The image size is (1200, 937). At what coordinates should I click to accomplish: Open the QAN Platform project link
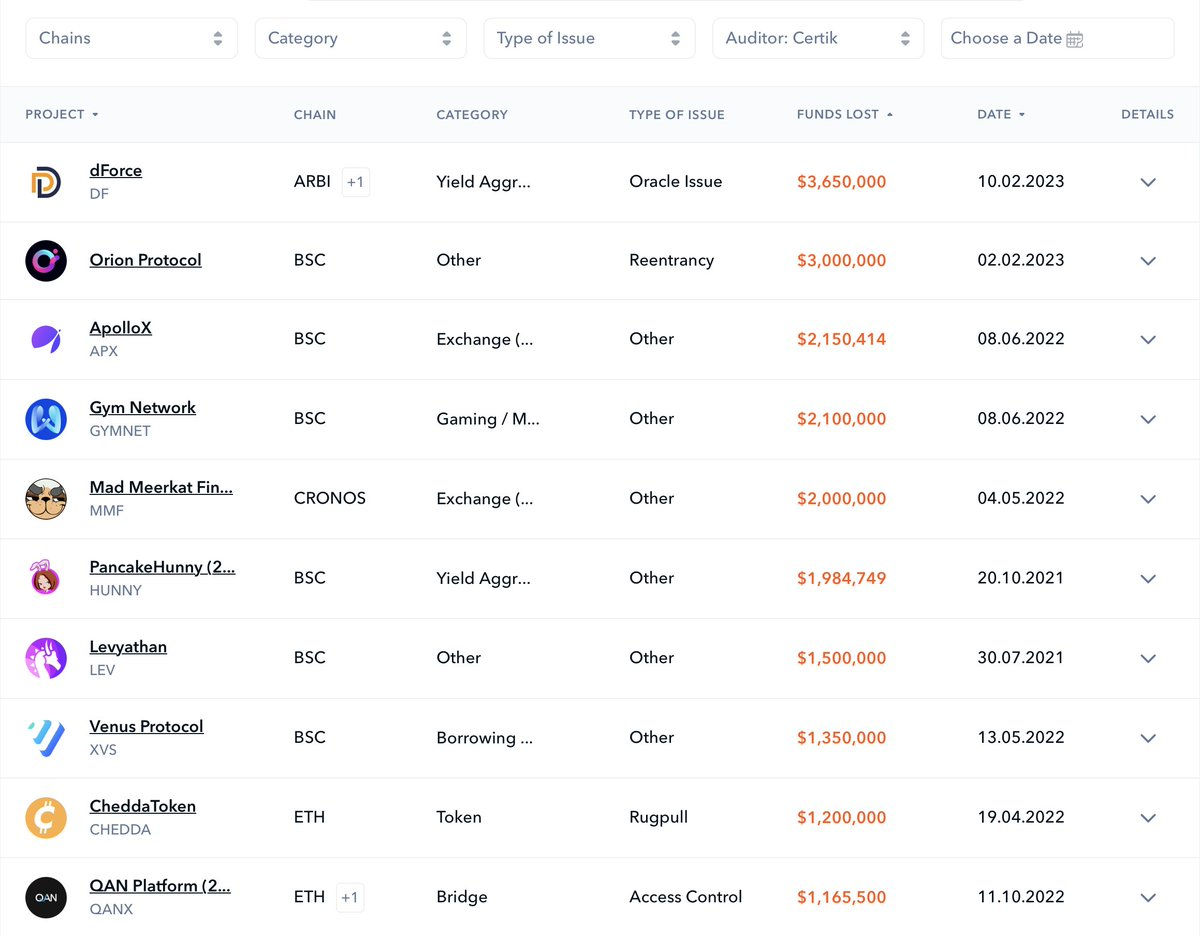[160, 886]
